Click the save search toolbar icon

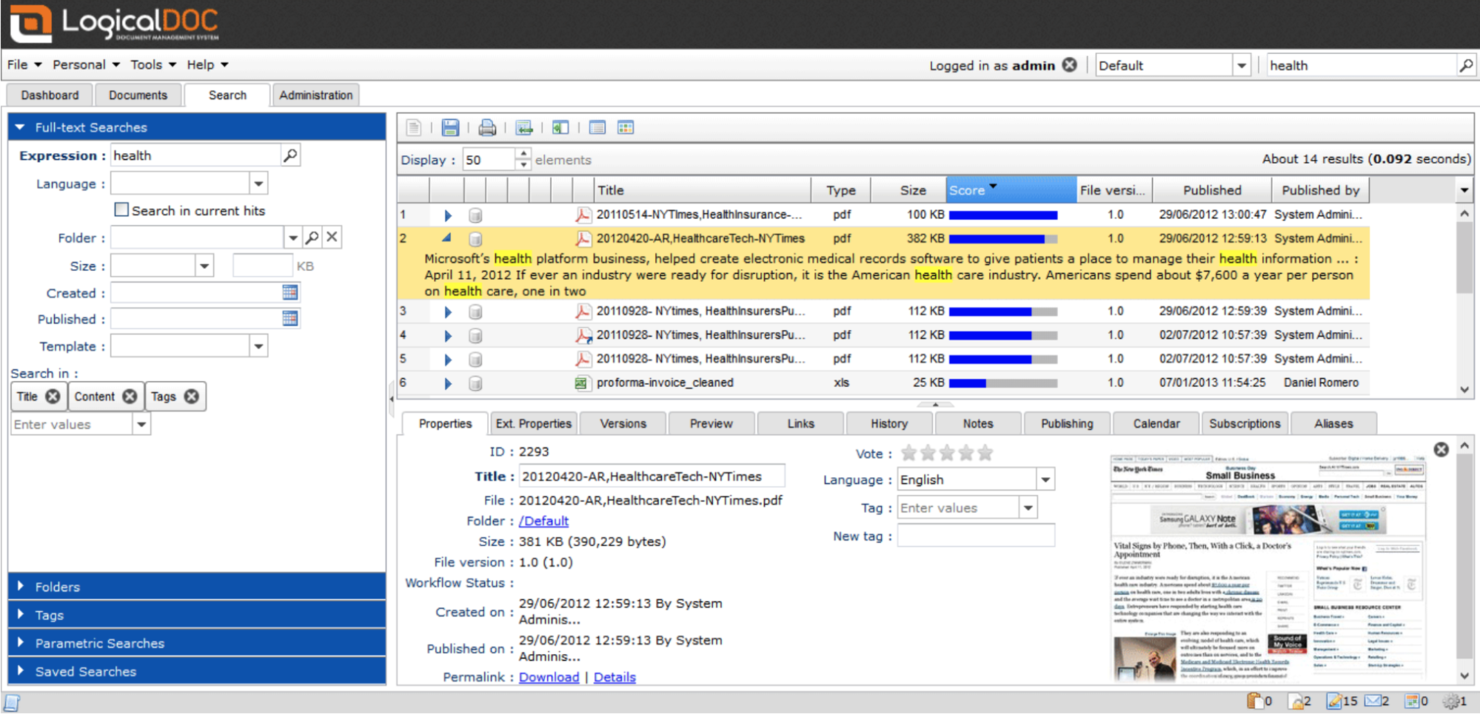[x=450, y=128]
